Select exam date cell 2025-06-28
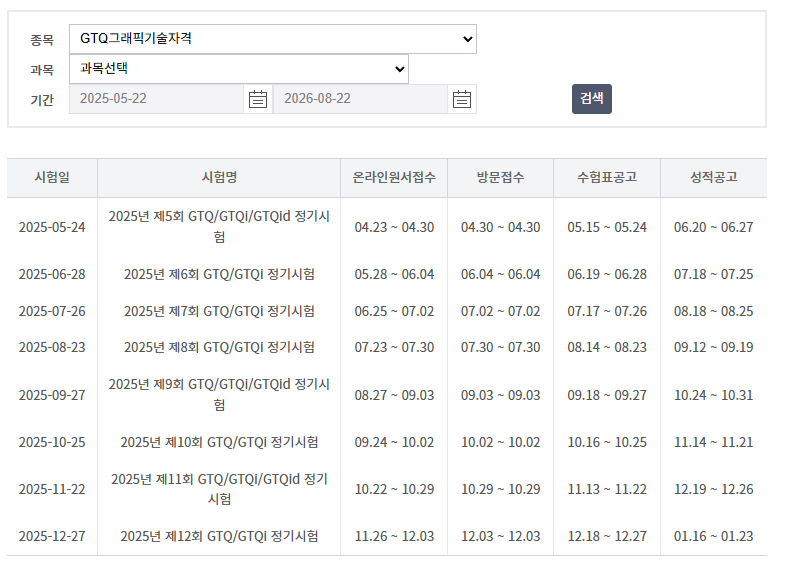Viewport: 789px width, 572px height. [52, 274]
